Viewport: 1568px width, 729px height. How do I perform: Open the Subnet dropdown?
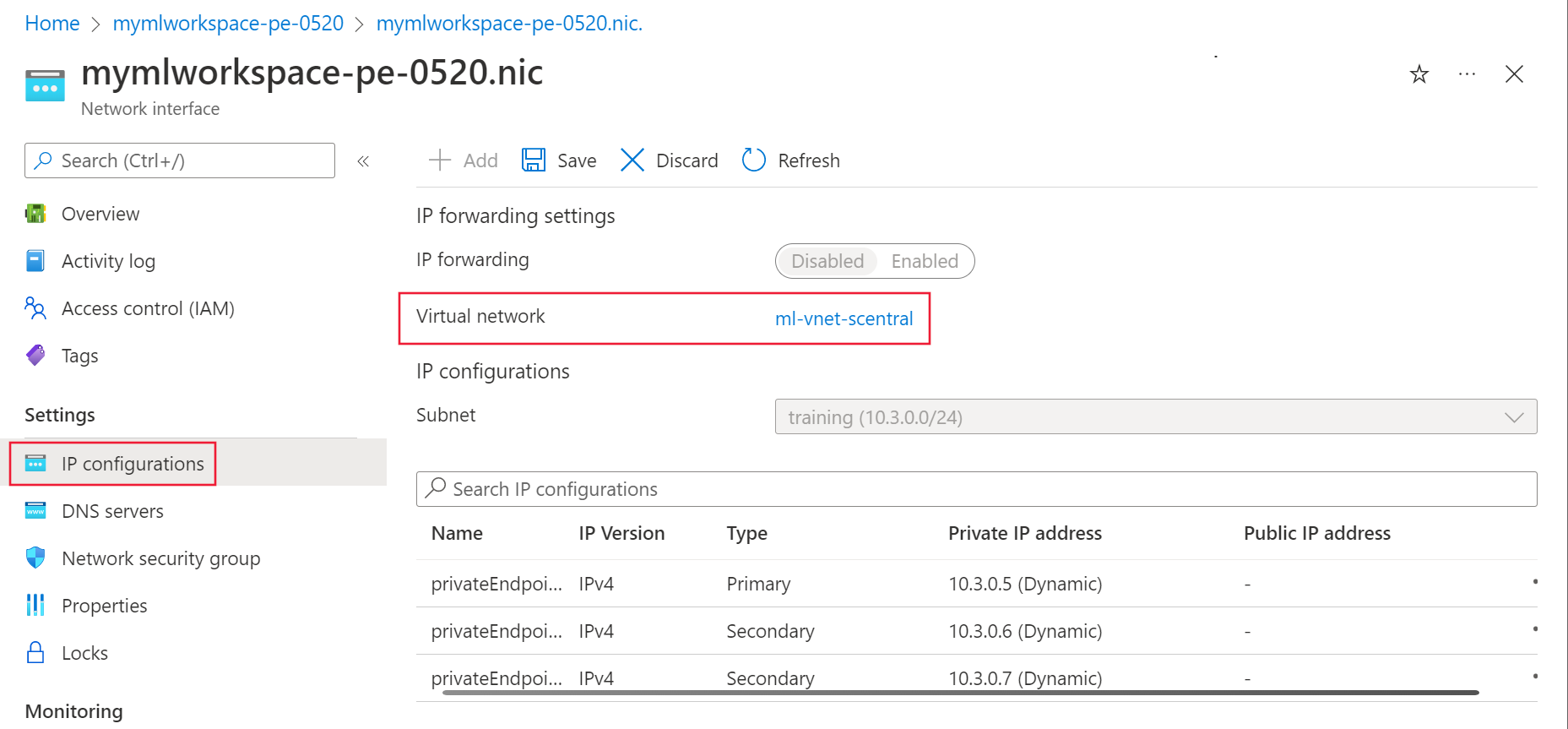1155,417
